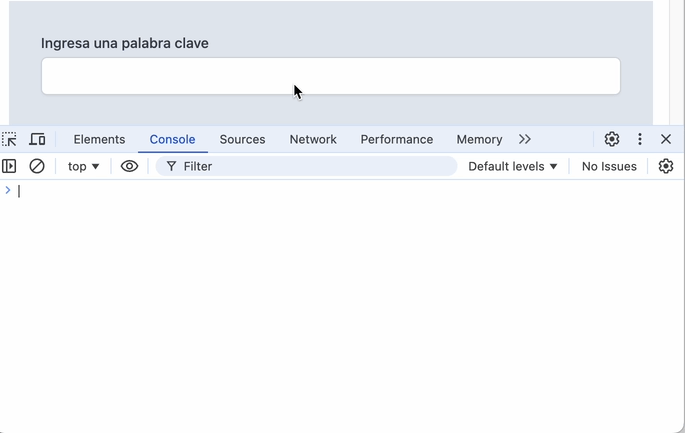Close the DevTools panel
This screenshot has width=685, height=433.
click(666, 139)
